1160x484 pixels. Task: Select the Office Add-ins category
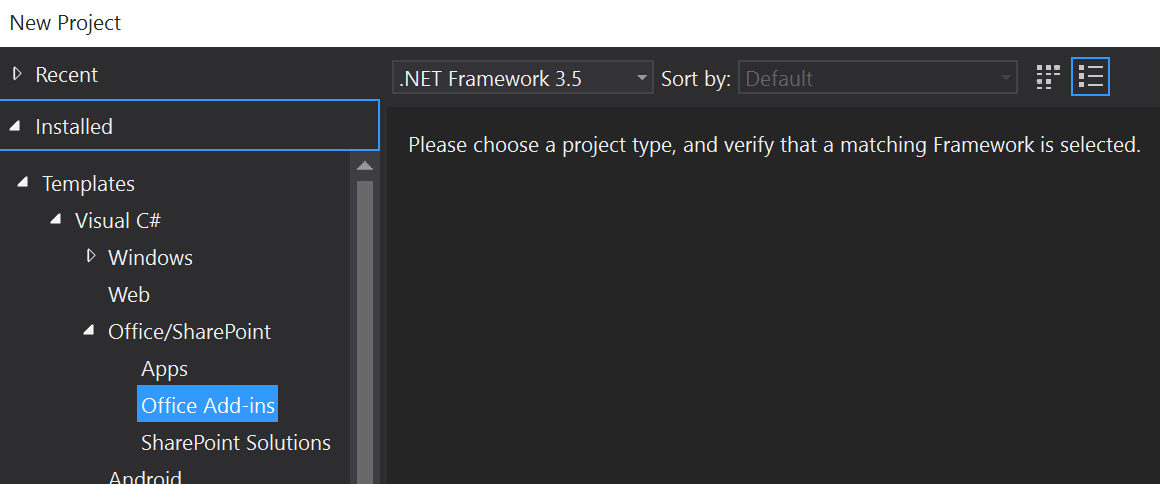point(207,404)
